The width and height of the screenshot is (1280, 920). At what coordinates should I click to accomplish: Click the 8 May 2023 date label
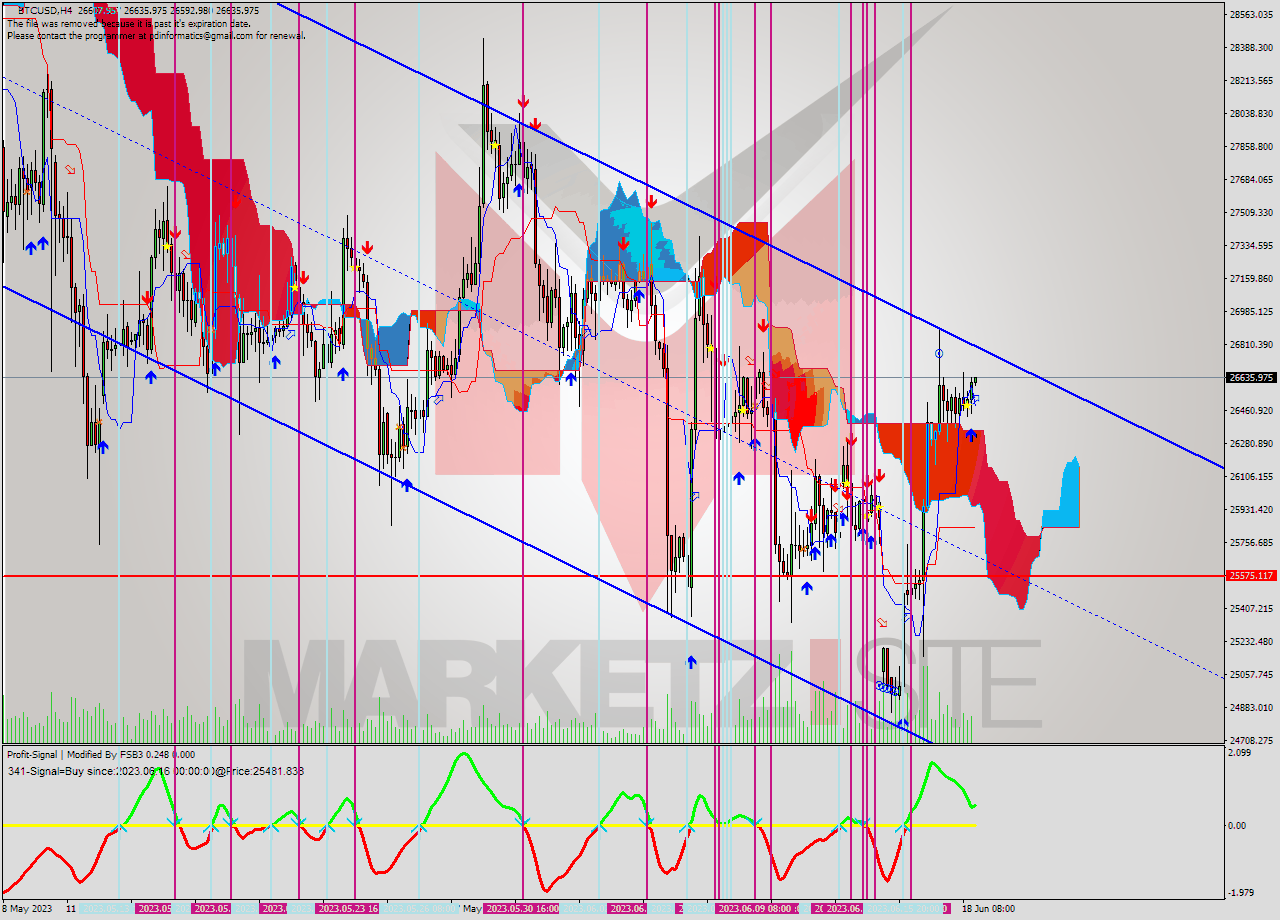pyautogui.click(x=26, y=909)
